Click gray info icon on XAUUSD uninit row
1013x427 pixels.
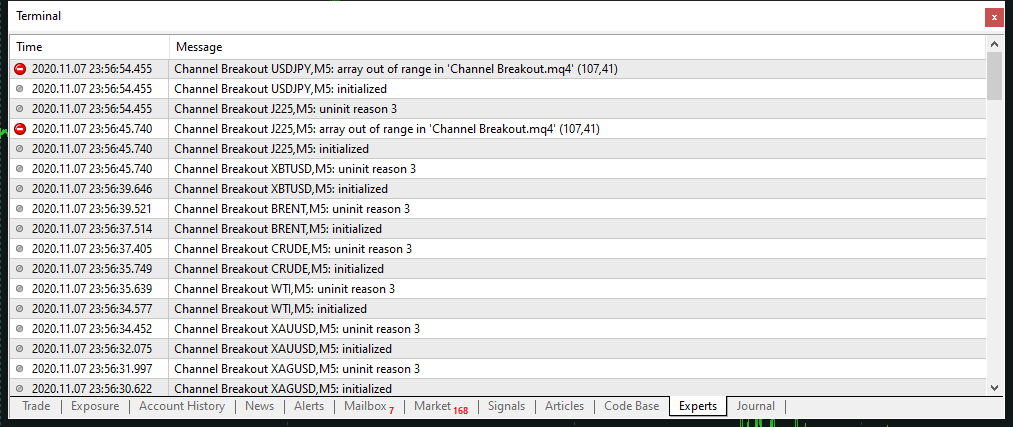(x=20, y=329)
